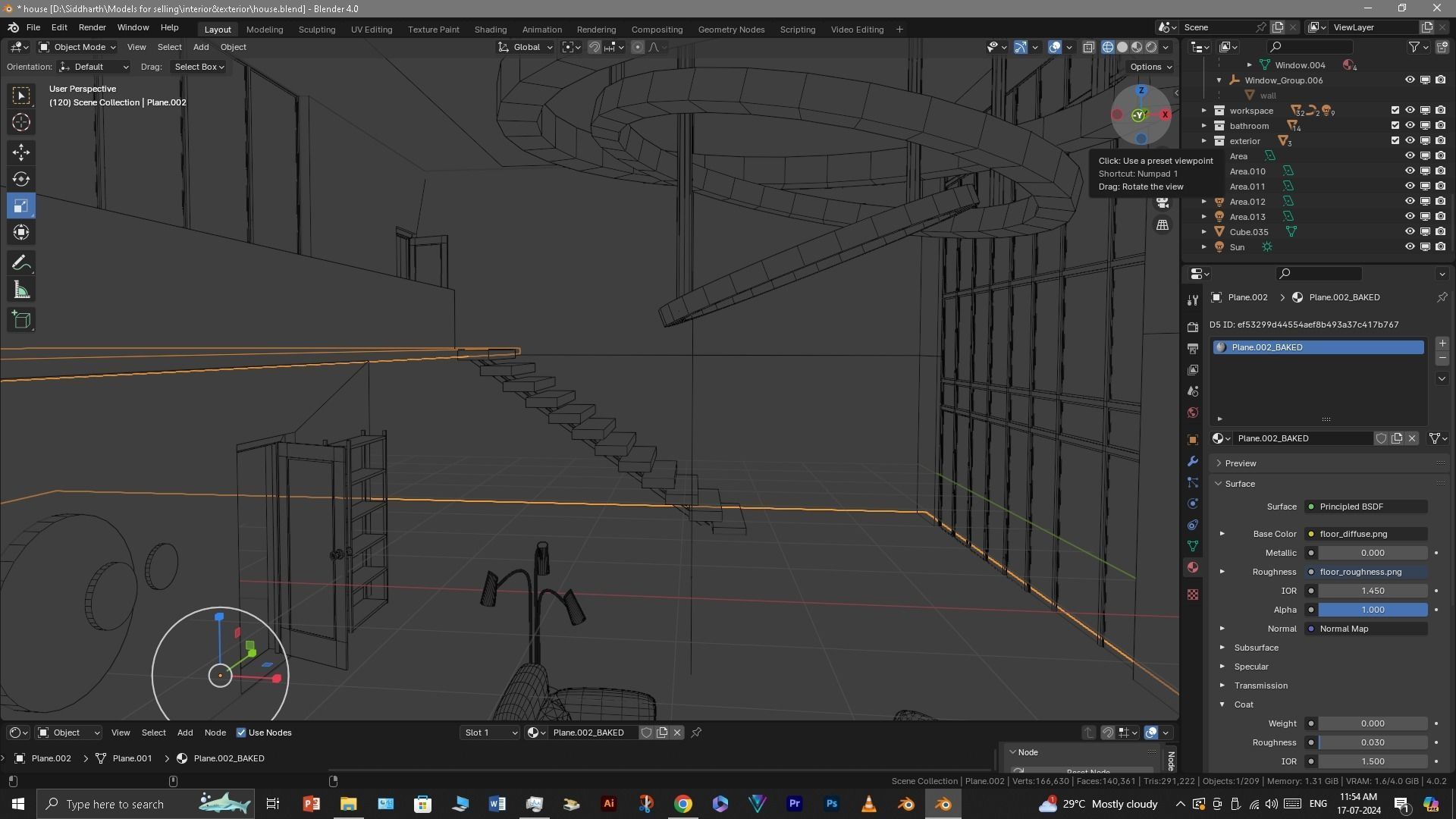Pin the properties editor context

(1442, 297)
